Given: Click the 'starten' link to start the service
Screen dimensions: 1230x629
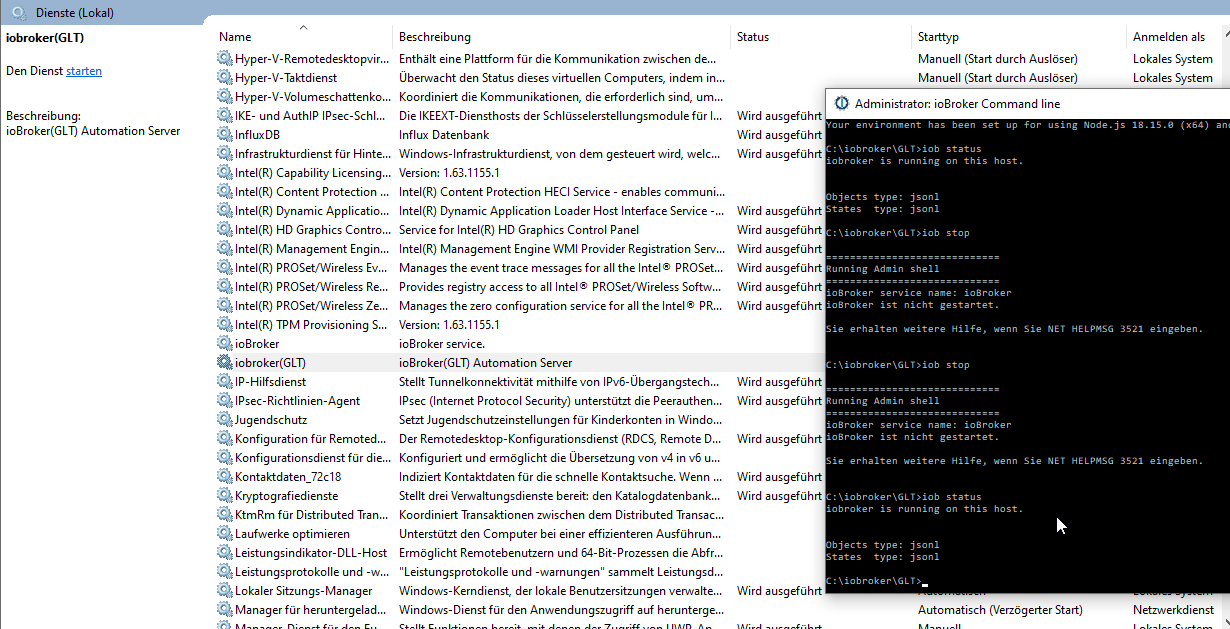Looking at the screenshot, I should coord(84,71).
